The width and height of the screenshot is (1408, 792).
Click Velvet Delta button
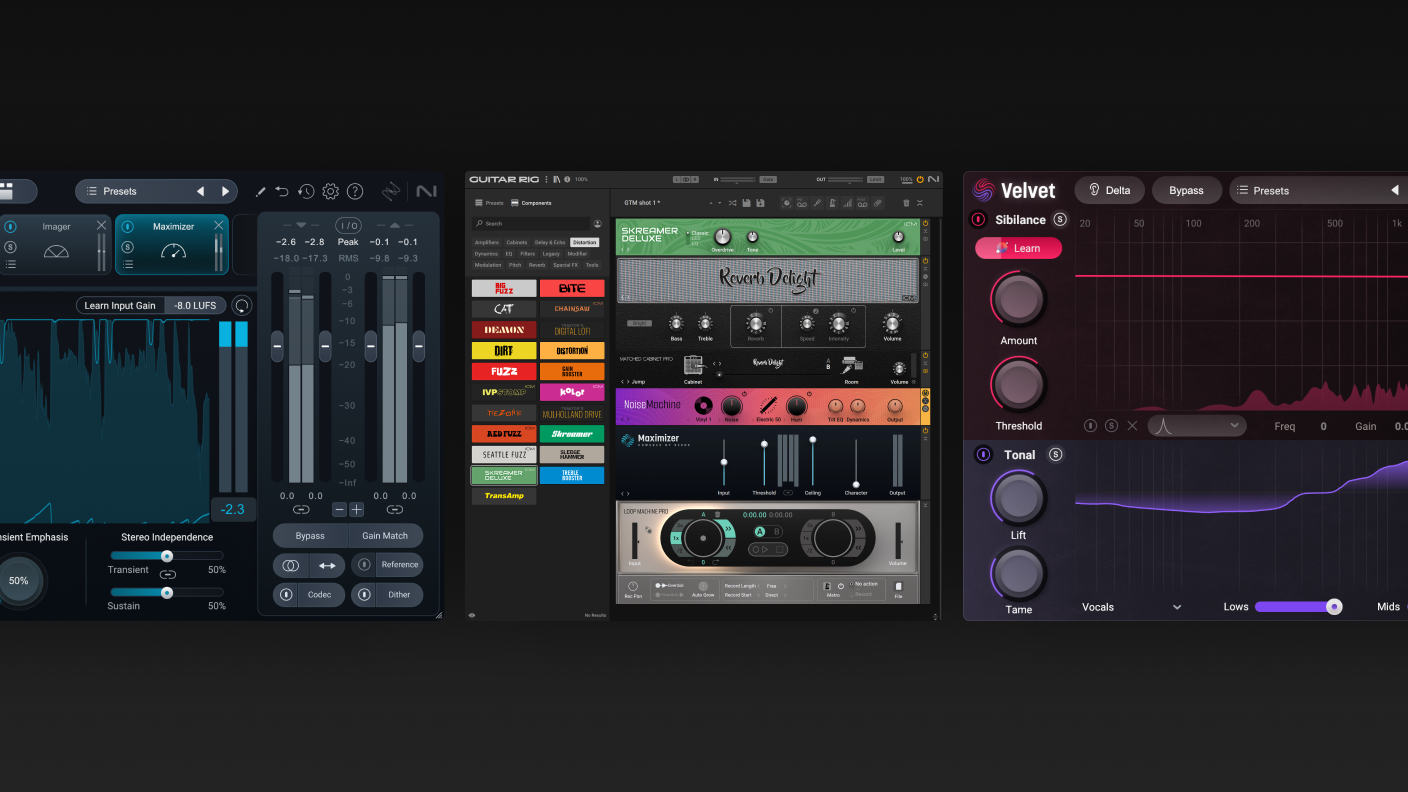tap(1109, 190)
